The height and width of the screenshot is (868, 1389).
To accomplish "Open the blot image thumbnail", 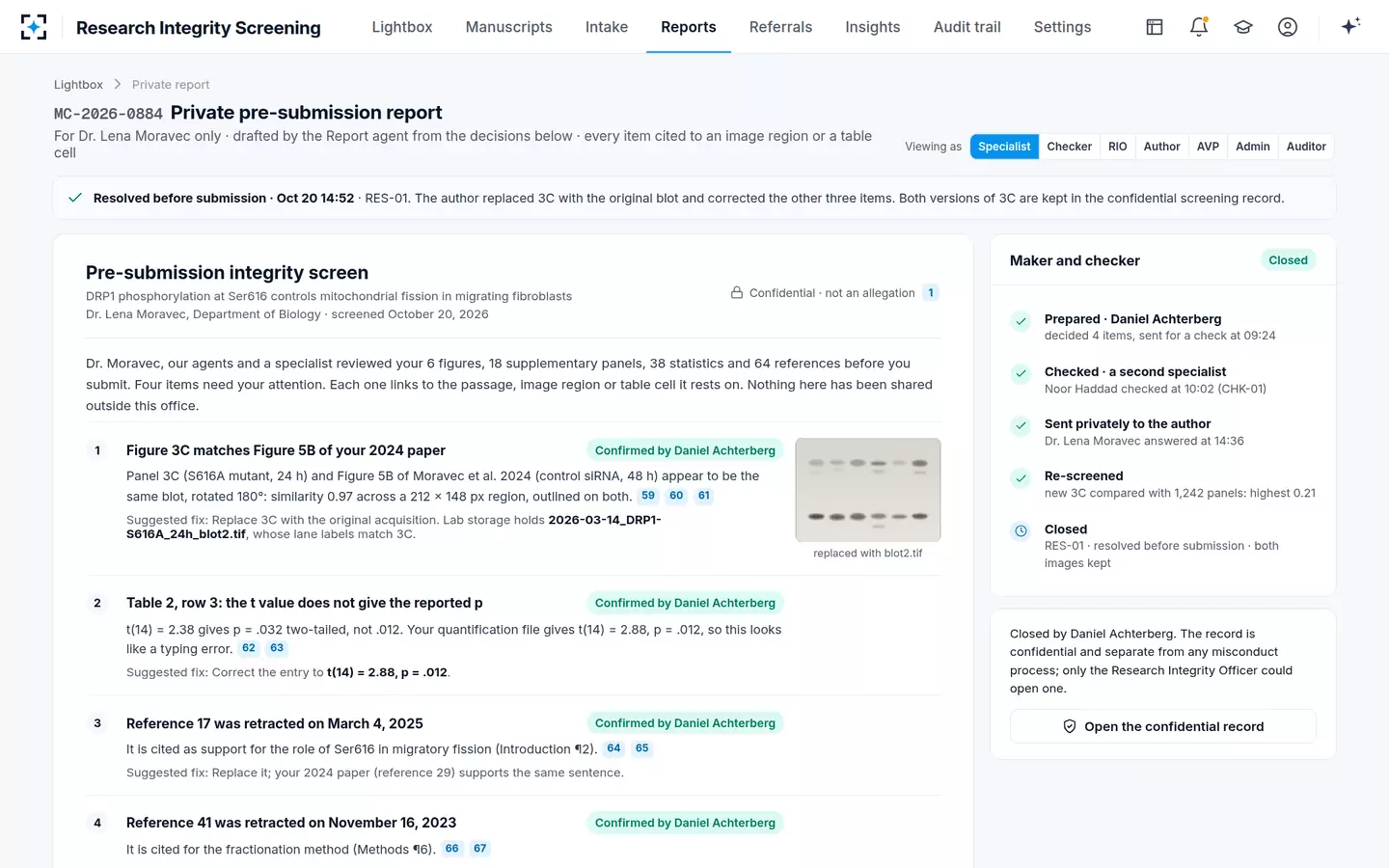I will (x=868, y=490).
